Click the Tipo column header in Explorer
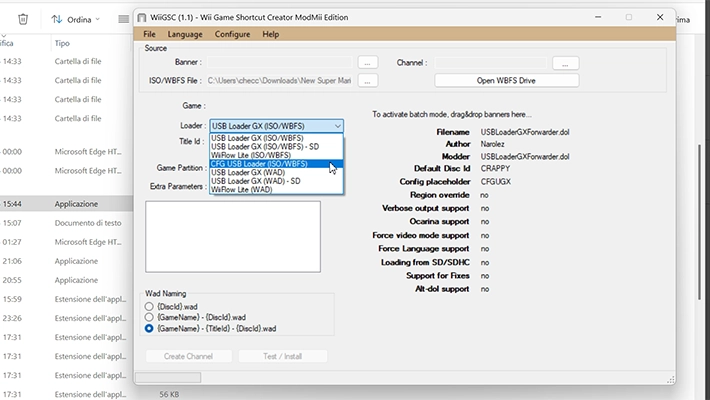710x400 pixels. click(x=62, y=43)
